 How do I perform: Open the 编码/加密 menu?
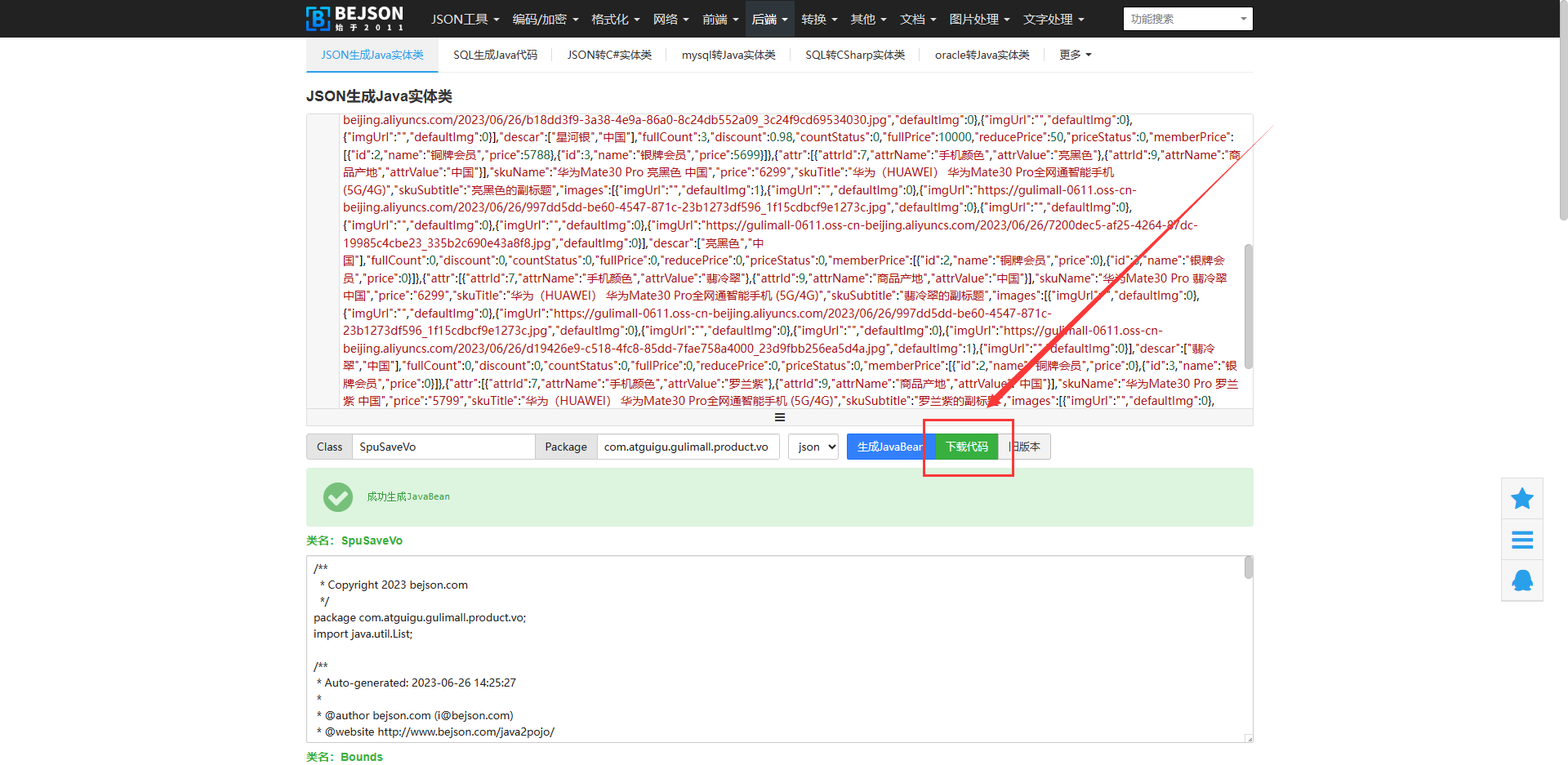[x=545, y=19]
